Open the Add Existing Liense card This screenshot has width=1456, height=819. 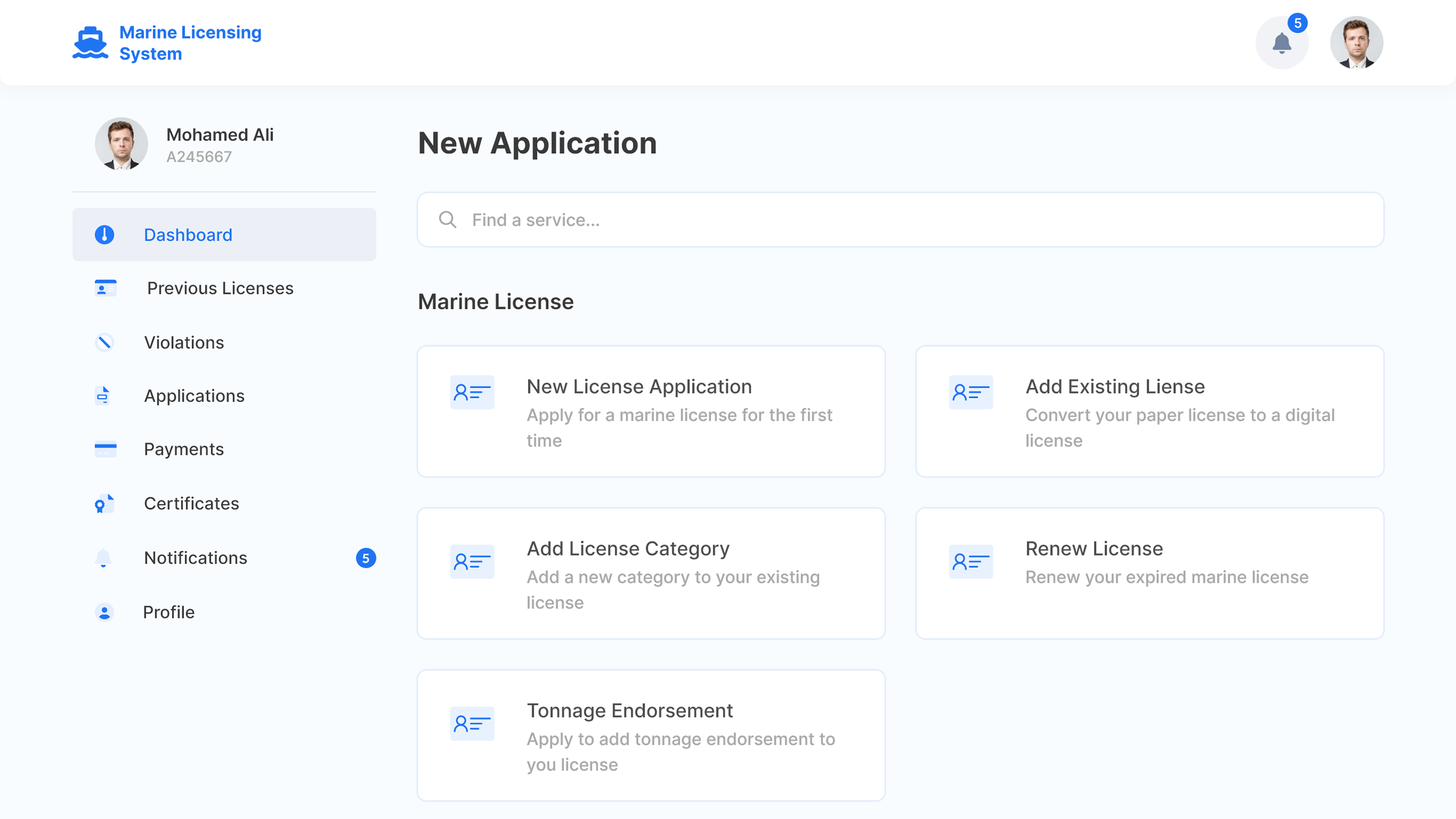tap(1149, 412)
